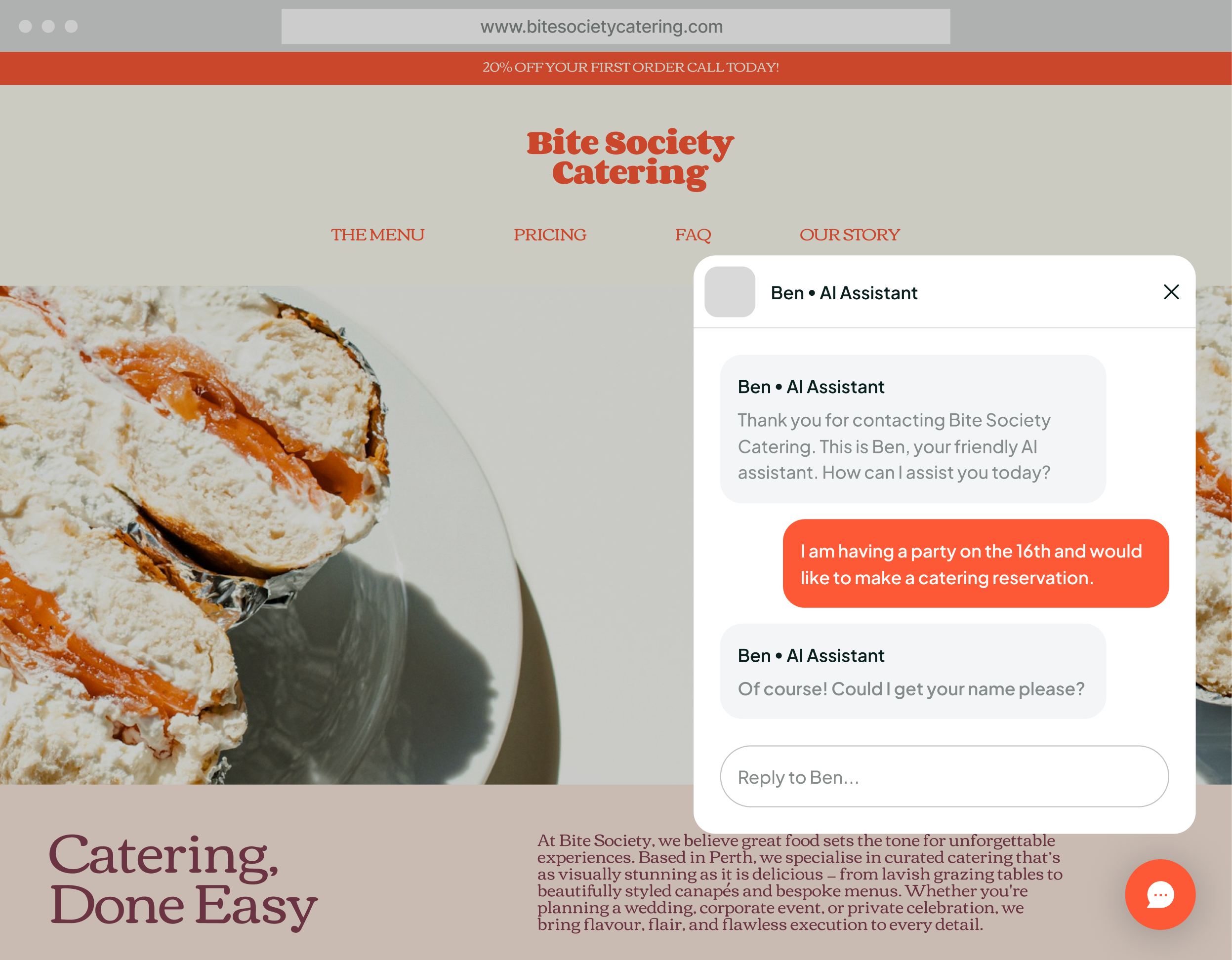Click the orange chat bubble launcher icon
Screen dimensions: 1232x960
pos(1160,895)
